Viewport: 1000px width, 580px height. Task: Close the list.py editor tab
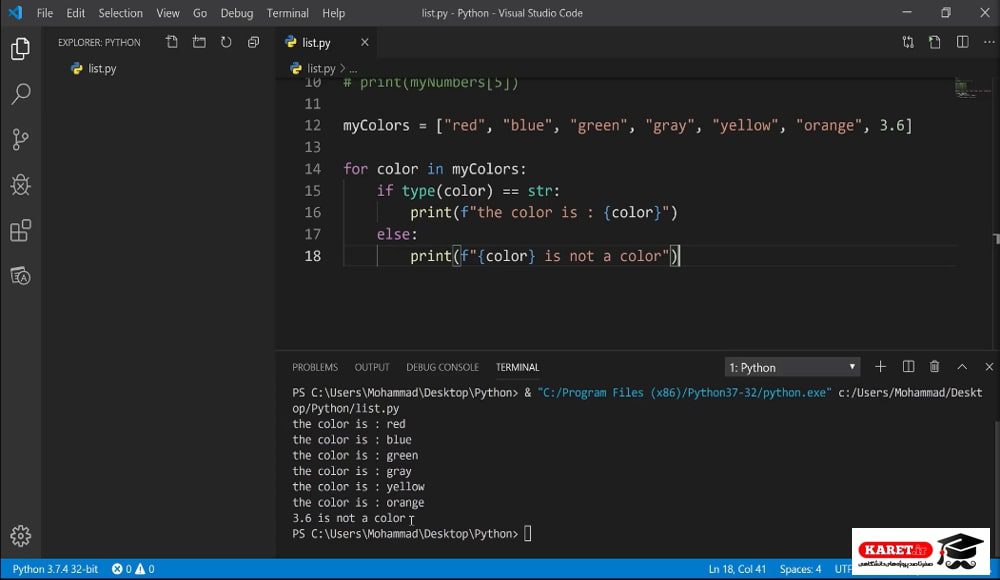tap(365, 42)
